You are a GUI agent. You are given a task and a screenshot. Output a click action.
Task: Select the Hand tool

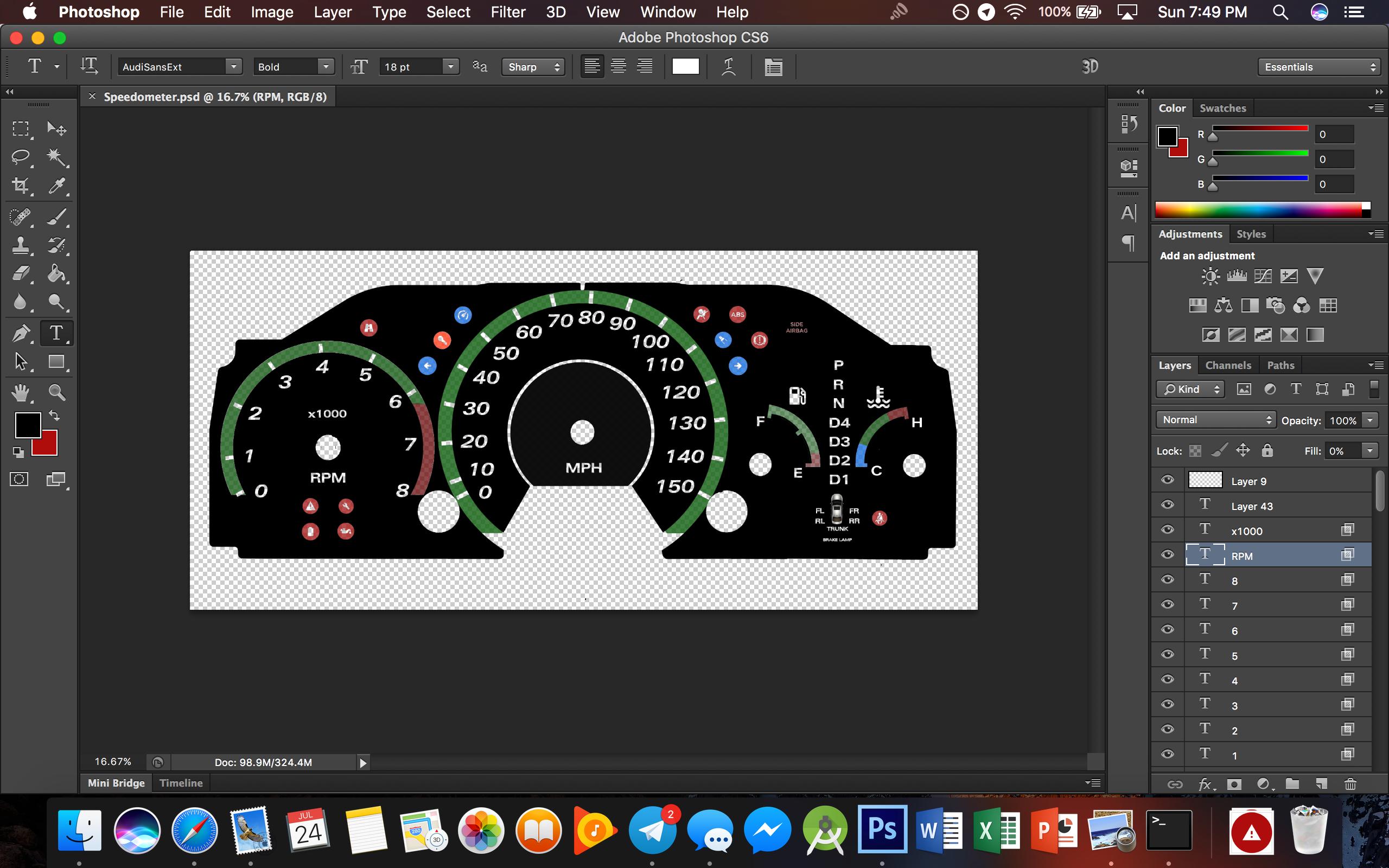(x=21, y=393)
